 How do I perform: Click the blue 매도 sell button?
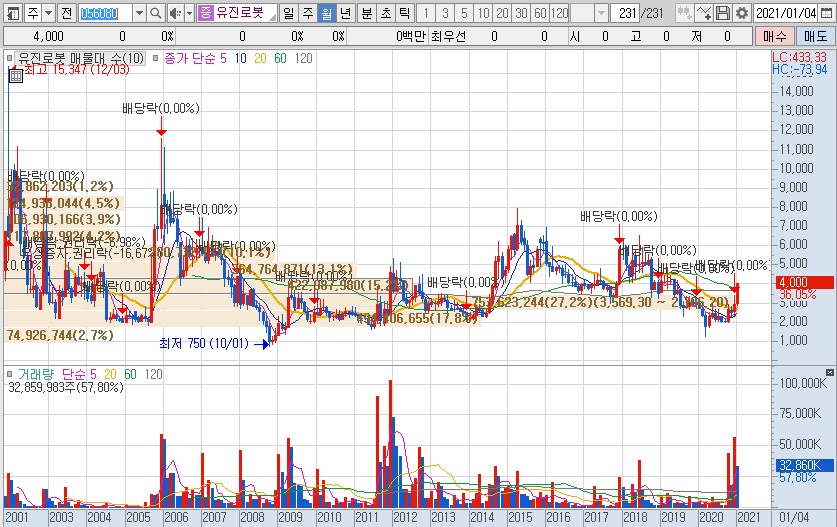[x=815, y=36]
